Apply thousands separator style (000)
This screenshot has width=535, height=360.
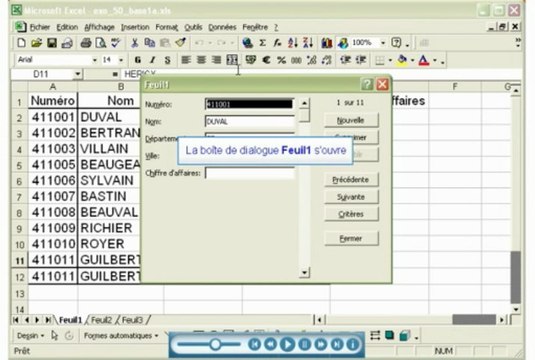(x=296, y=60)
